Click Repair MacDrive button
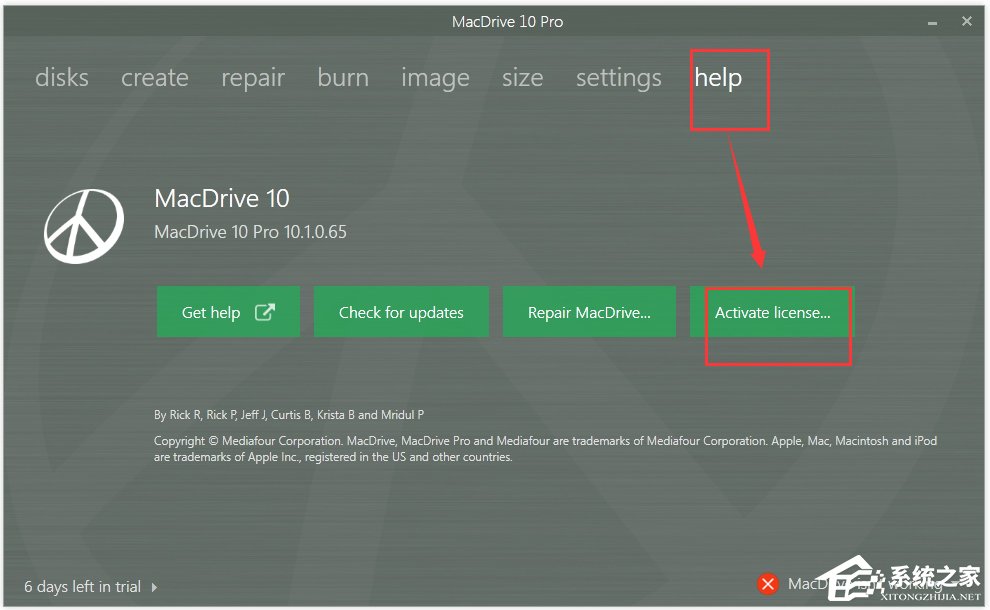990x610 pixels. 589,311
